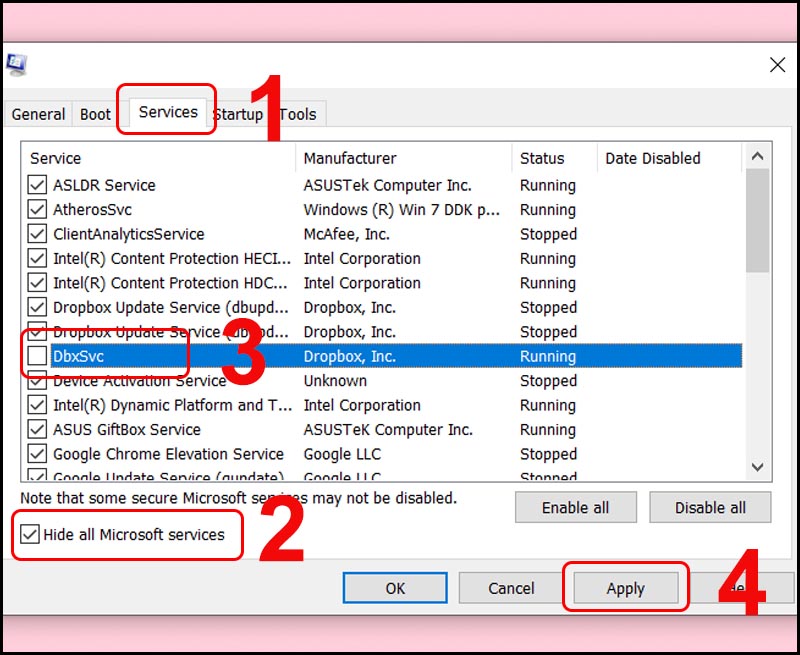Click the Apply button
Screen dimensions: 800x655
[626, 588]
